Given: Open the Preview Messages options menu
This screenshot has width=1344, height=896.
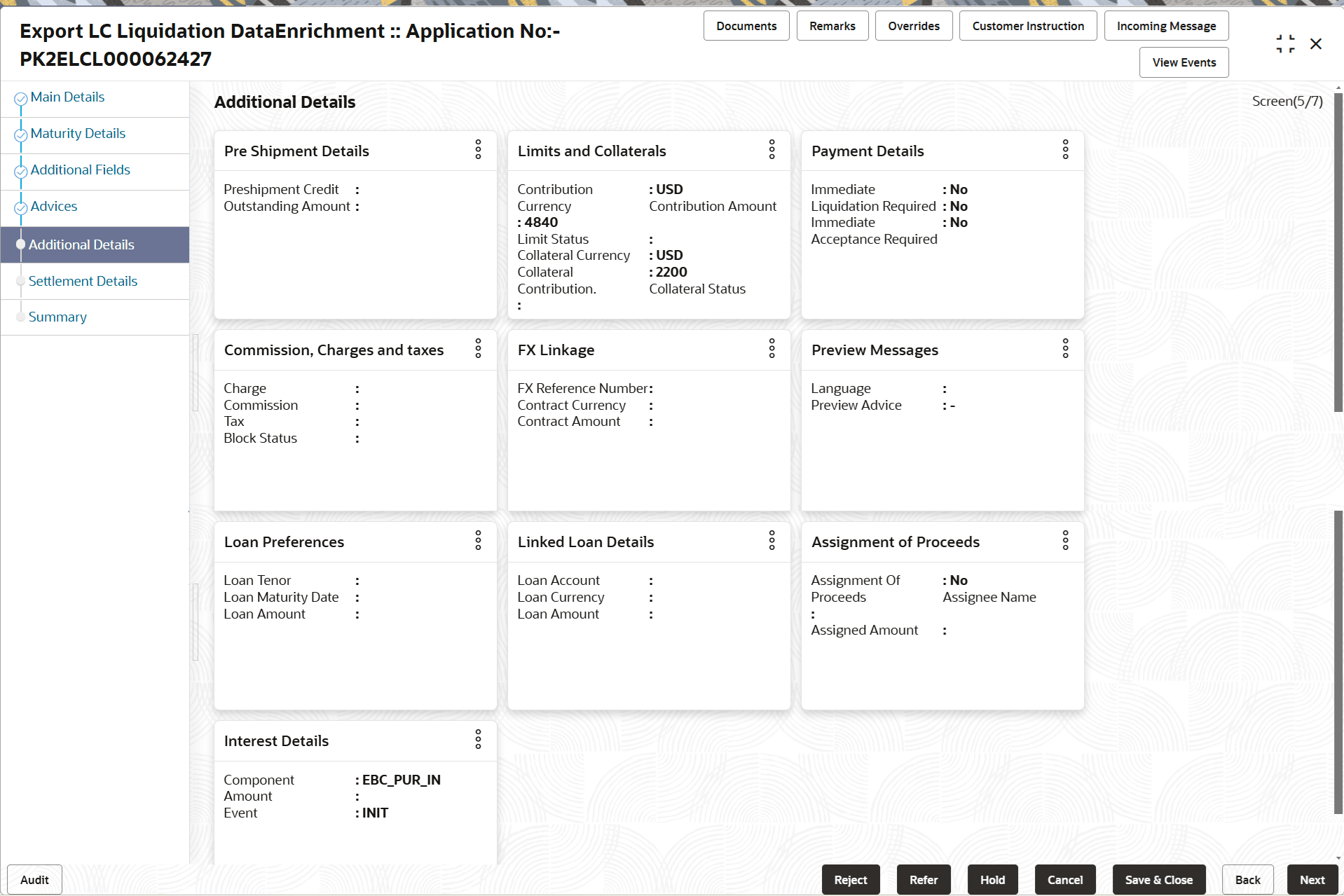Looking at the screenshot, I should click(1065, 349).
